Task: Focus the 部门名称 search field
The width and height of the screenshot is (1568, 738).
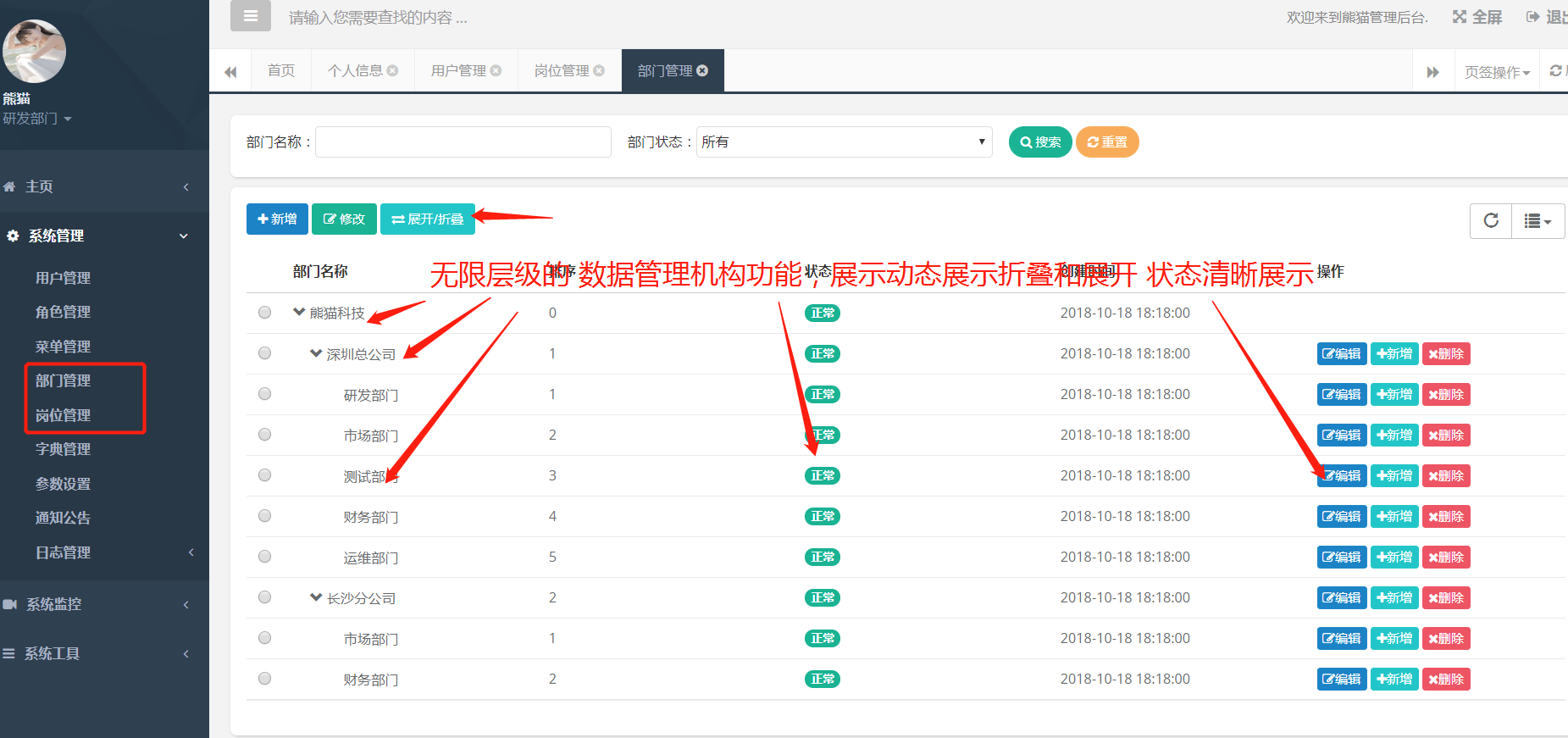Action: coord(463,142)
